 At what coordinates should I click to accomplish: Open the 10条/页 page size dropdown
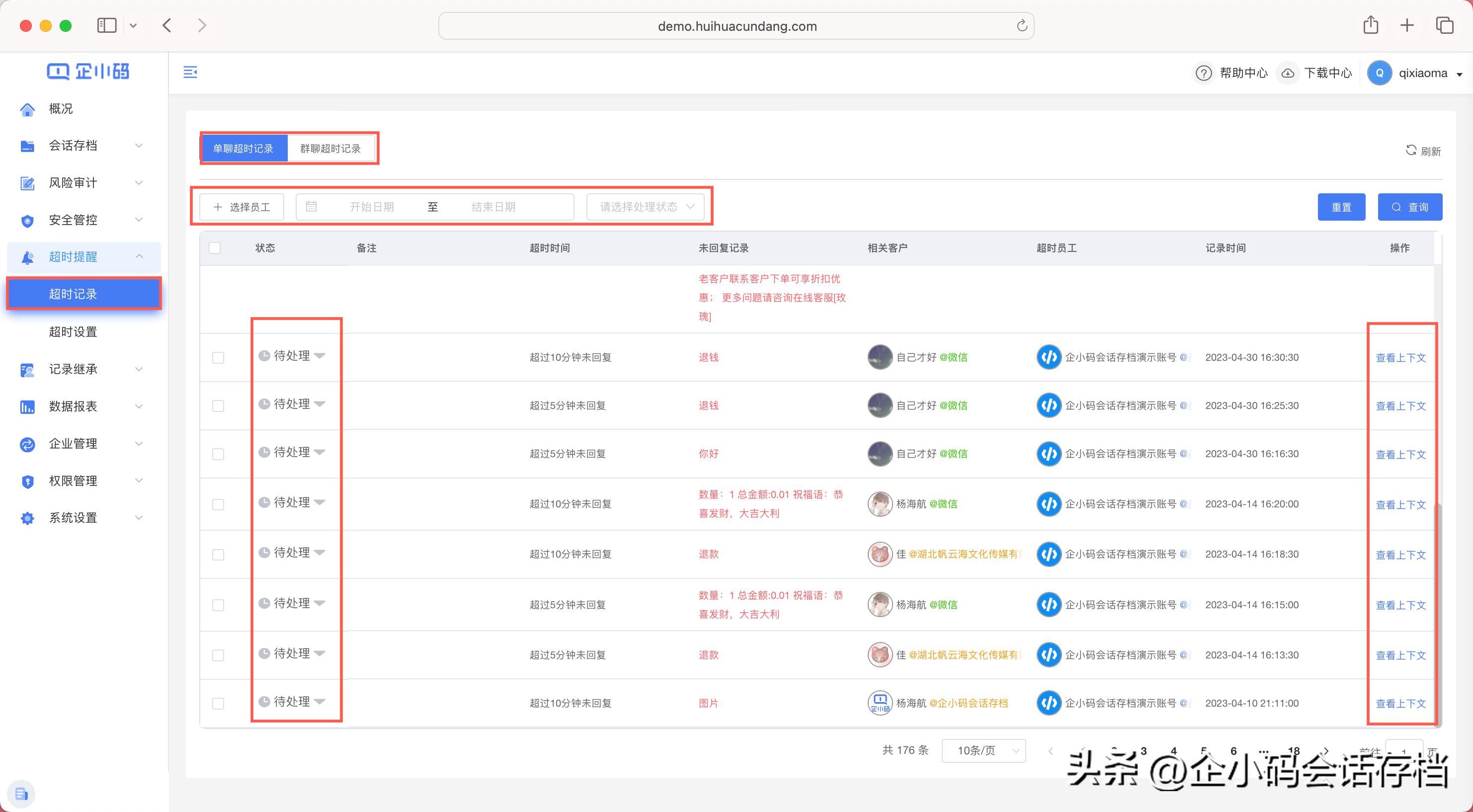[983, 750]
